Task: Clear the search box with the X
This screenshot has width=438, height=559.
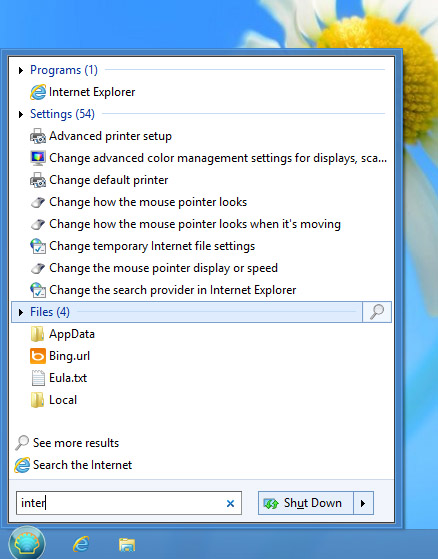Action: point(230,503)
